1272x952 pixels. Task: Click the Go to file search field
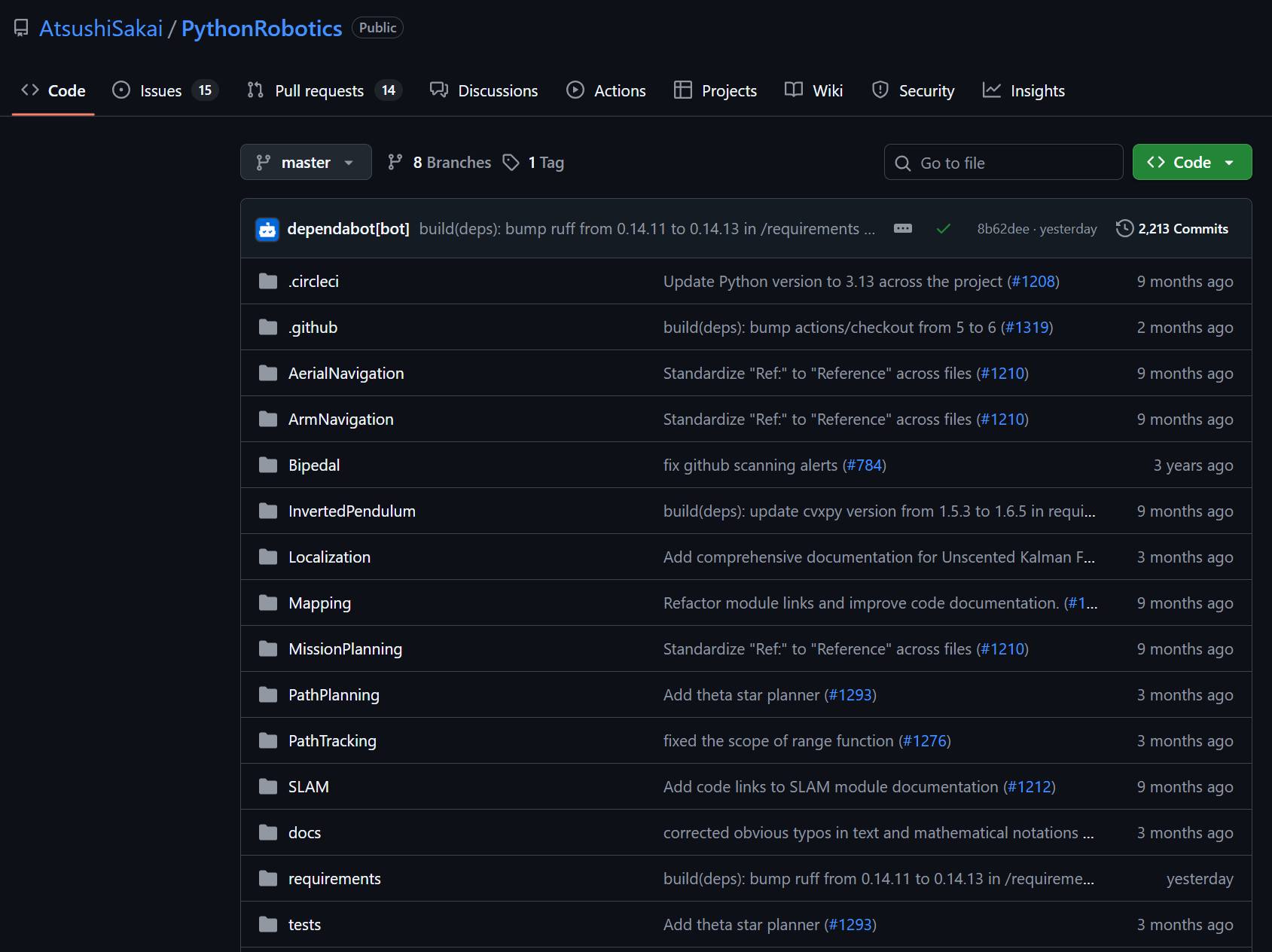click(1003, 162)
